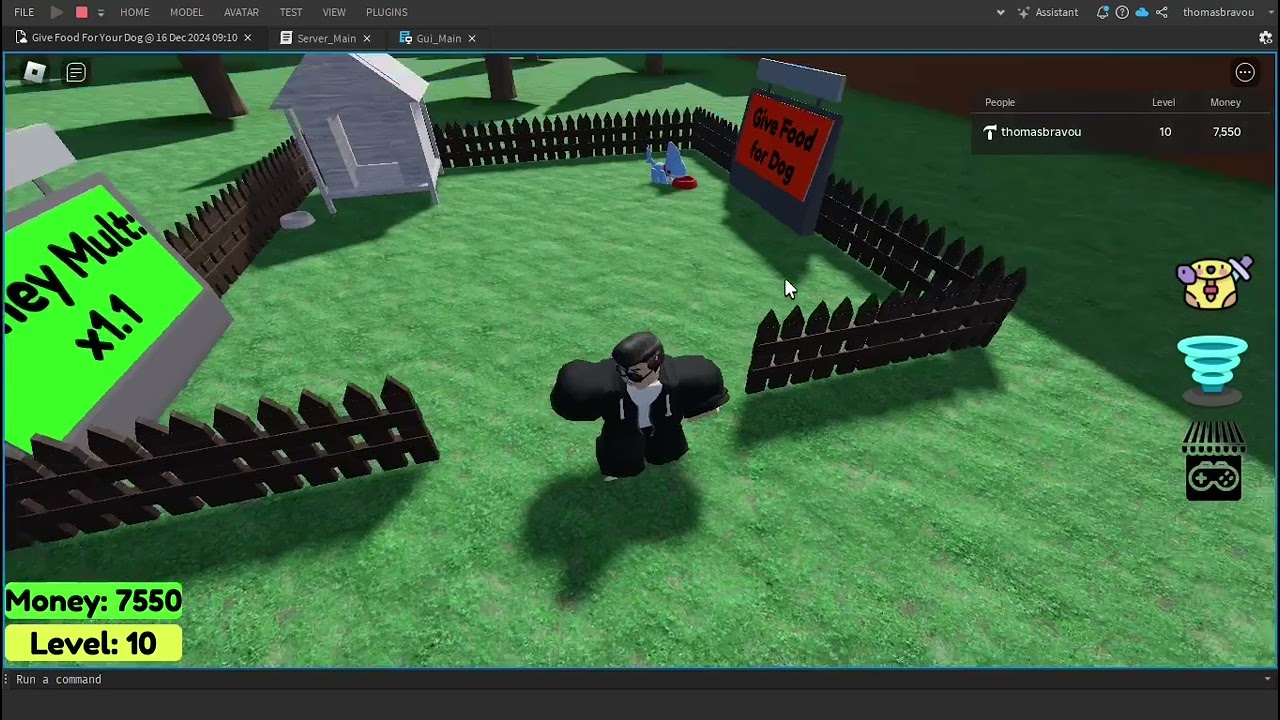Image resolution: width=1280 pixels, height=720 pixels.
Task: Click the blue dog near the red bowl
Action: [665, 165]
